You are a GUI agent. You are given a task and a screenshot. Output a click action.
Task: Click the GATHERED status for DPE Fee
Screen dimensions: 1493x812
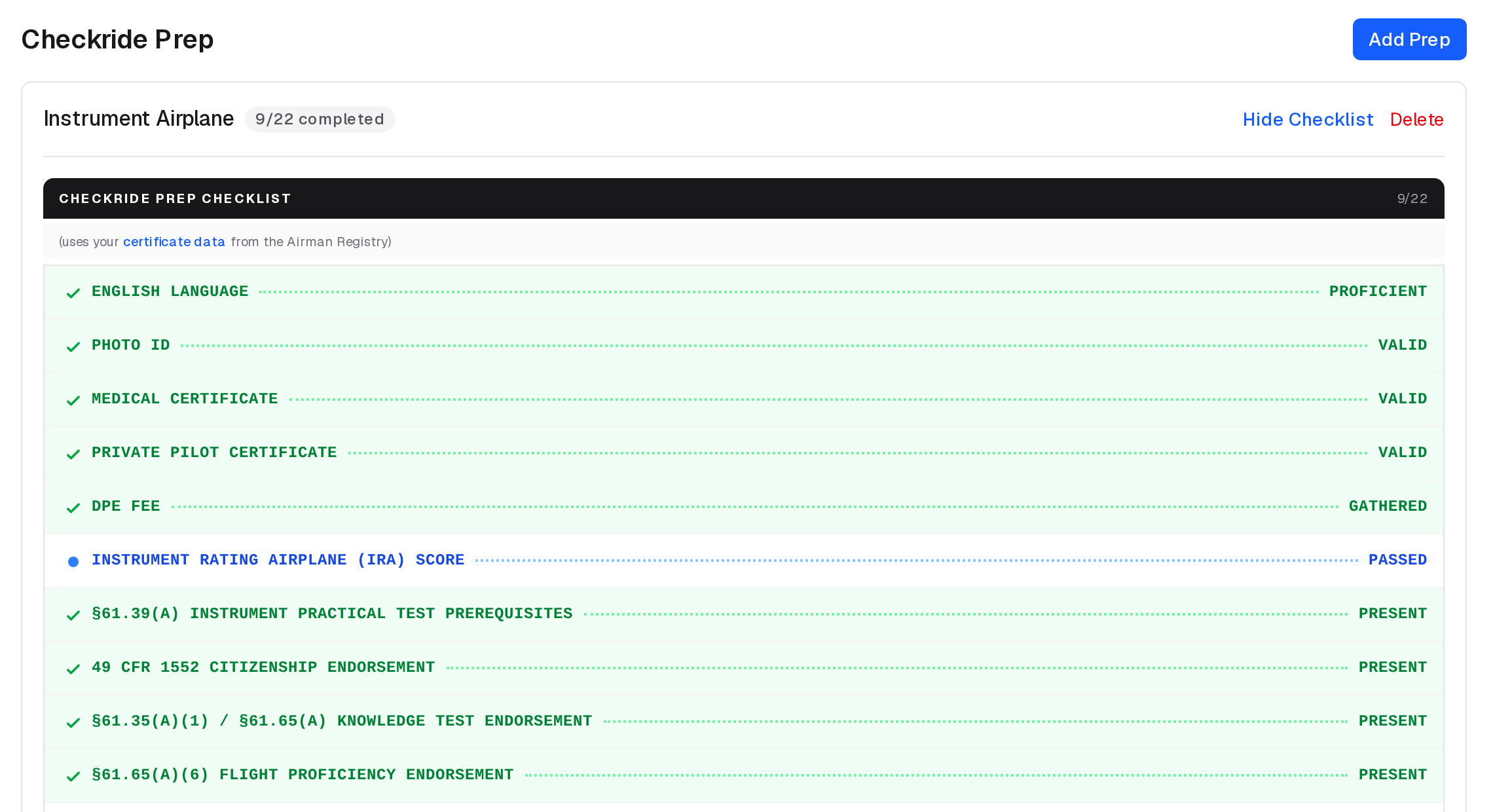1388,506
